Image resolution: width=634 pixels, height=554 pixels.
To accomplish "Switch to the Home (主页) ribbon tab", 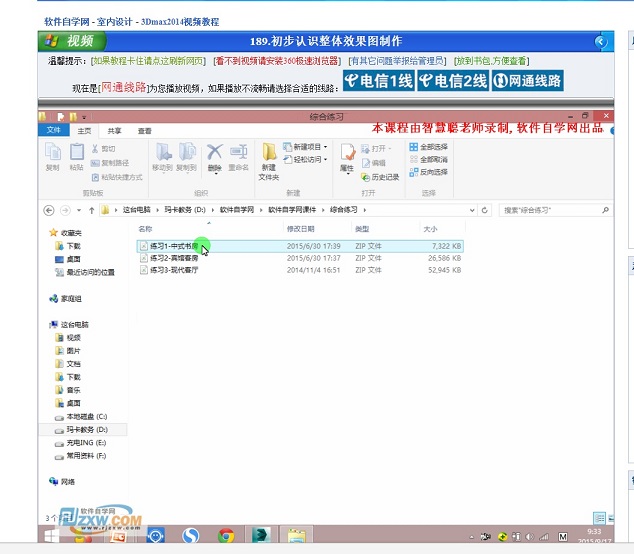I will tap(84, 131).
